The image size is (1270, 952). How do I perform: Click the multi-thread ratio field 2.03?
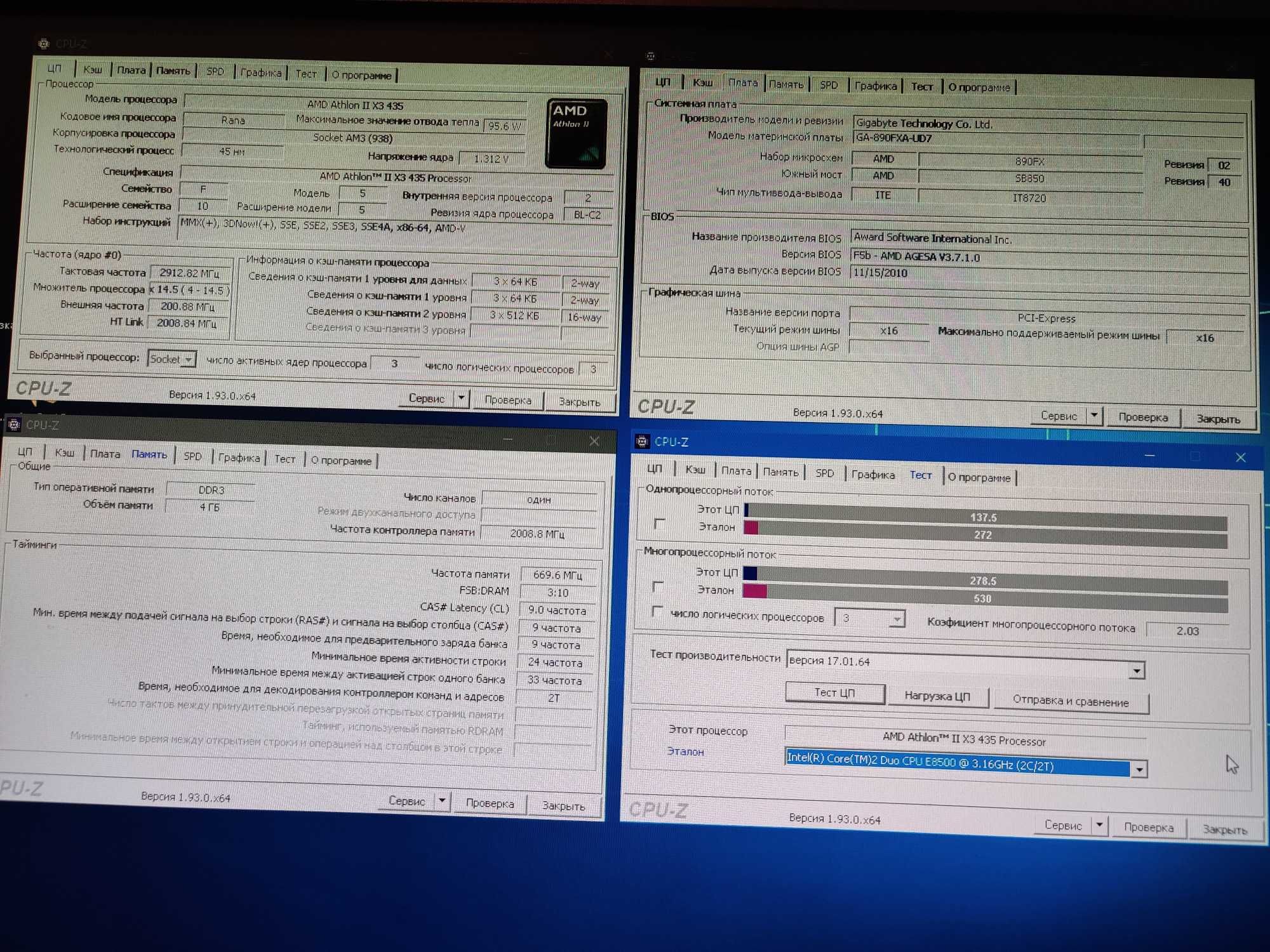click(x=1187, y=630)
